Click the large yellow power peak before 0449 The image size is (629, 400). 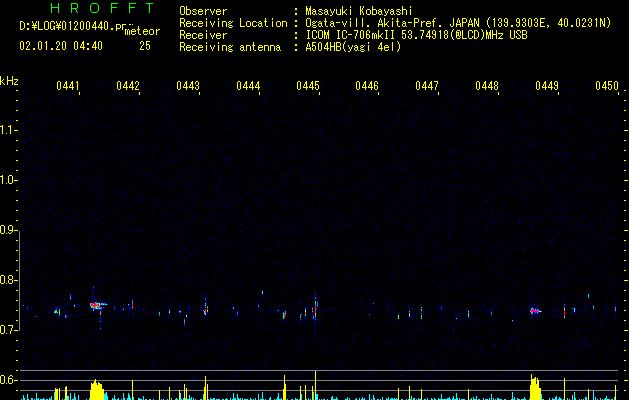[535, 387]
